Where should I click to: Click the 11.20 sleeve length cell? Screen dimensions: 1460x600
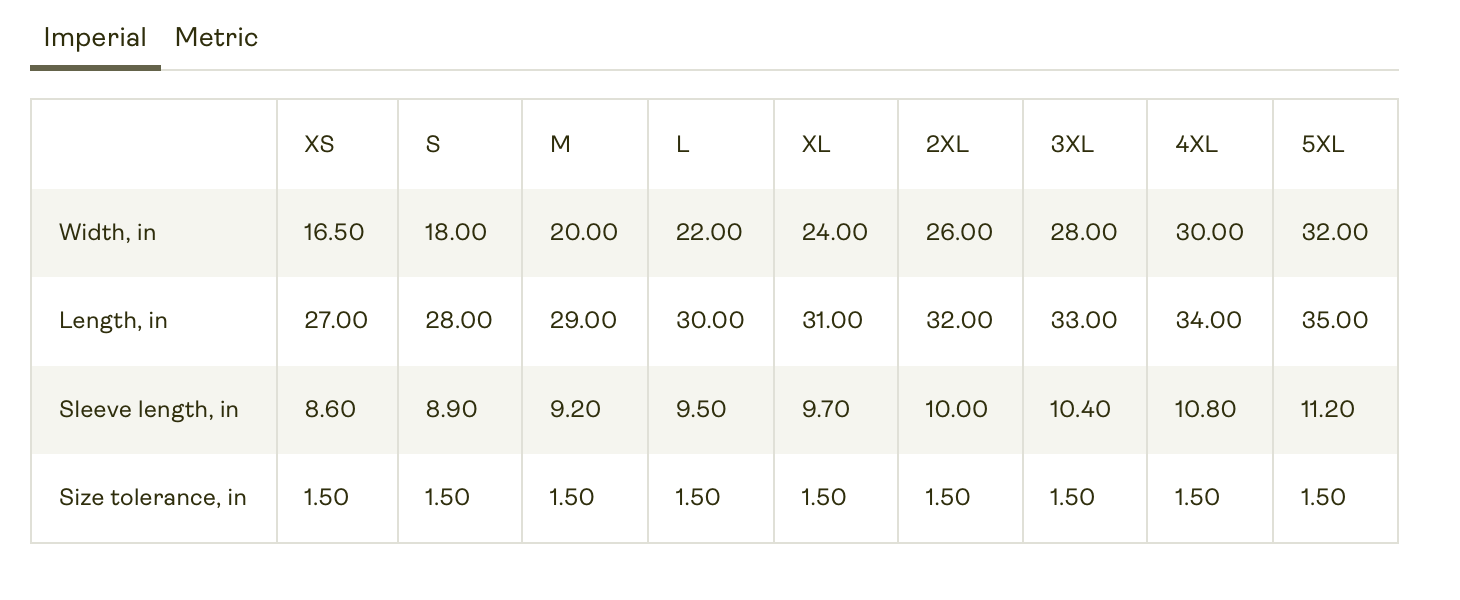click(x=1328, y=409)
